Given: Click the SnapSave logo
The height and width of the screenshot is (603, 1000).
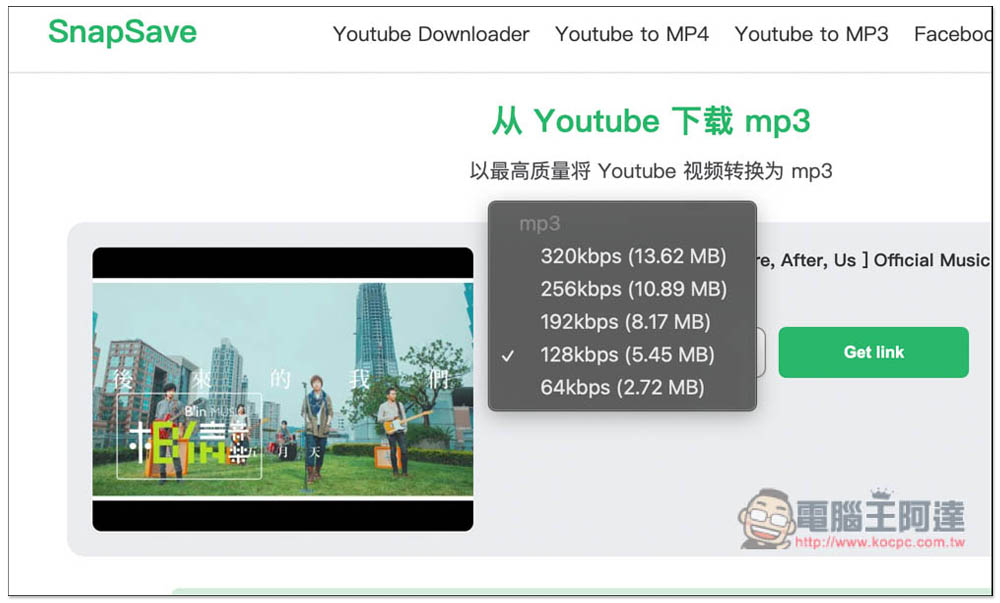Looking at the screenshot, I should [x=122, y=32].
